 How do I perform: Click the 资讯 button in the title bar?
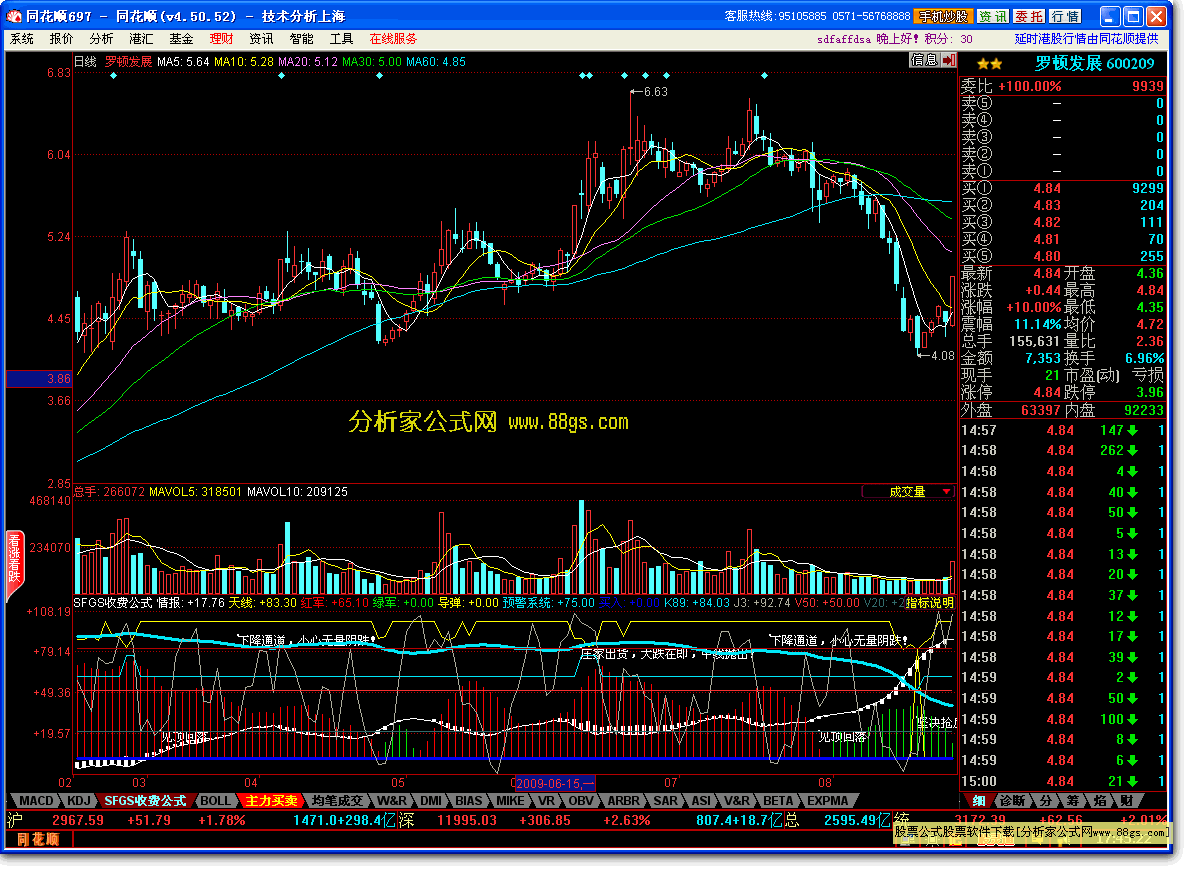pyautogui.click(x=992, y=16)
